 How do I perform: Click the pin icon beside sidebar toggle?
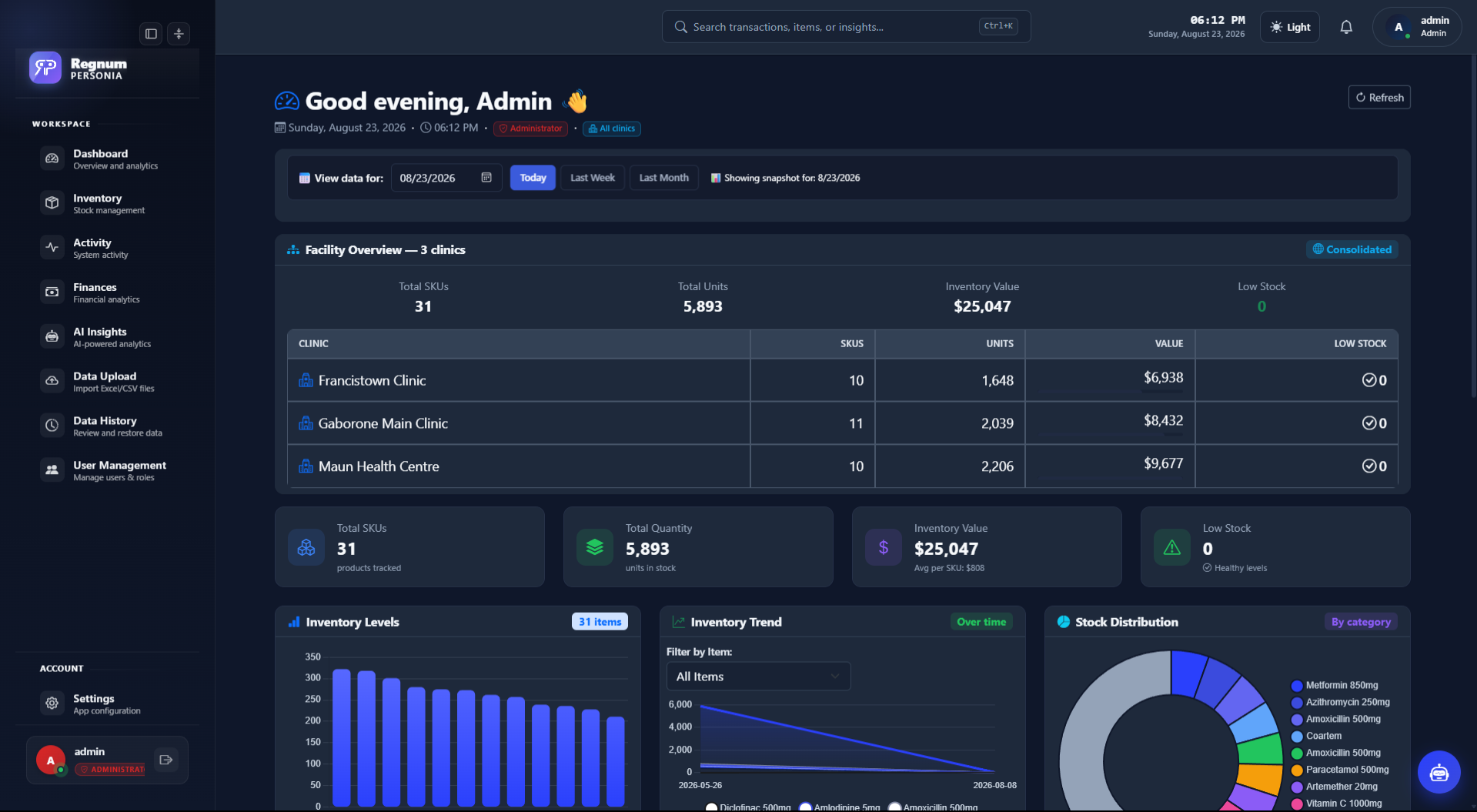pyautogui.click(x=179, y=34)
